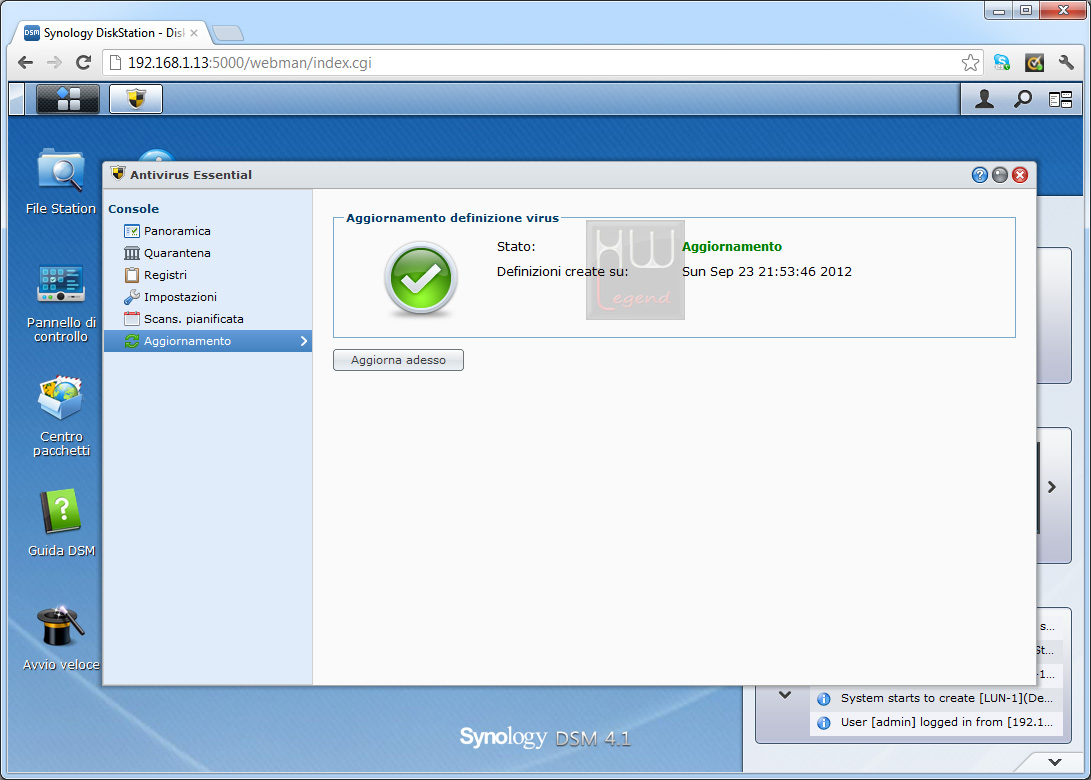Click the browser forward arrow
The image size is (1091, 780).
tap(54, 63)
